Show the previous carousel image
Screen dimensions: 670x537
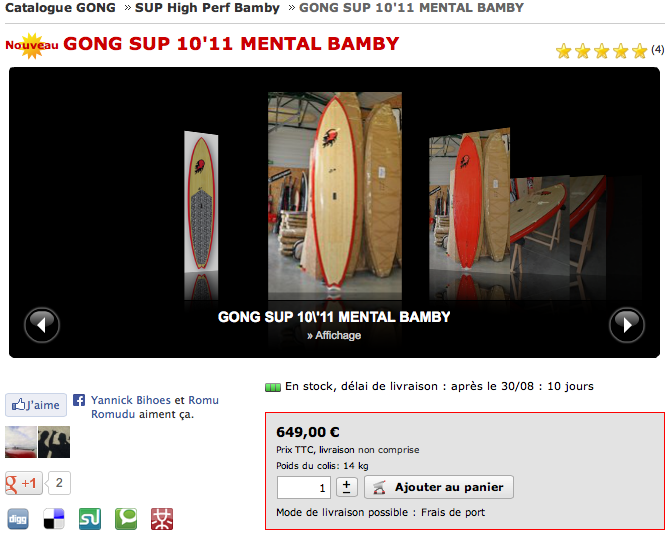42,325
